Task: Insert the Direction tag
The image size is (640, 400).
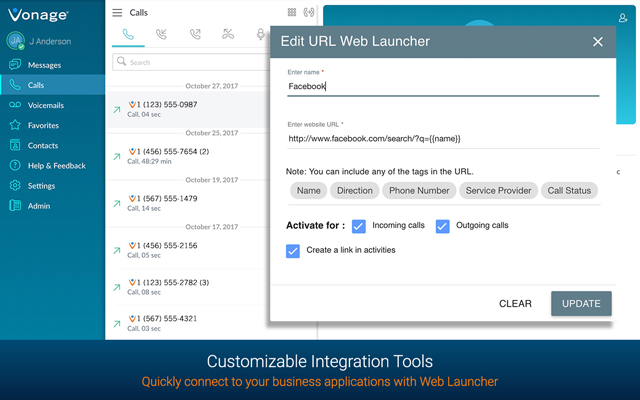Action: (x=355, y=191)
